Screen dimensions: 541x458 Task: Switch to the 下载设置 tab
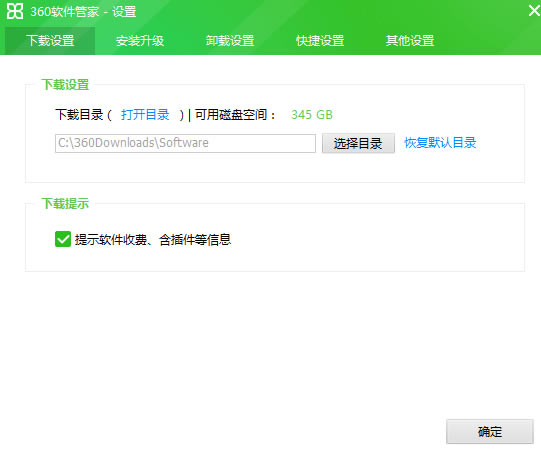point(50,41)
